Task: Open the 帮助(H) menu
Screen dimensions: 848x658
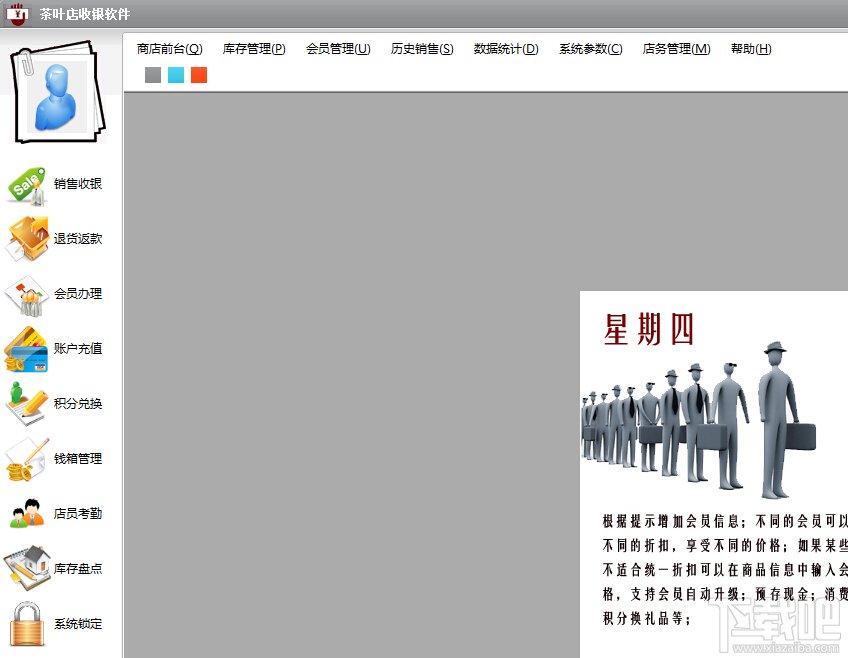Action: click(751, 49)
